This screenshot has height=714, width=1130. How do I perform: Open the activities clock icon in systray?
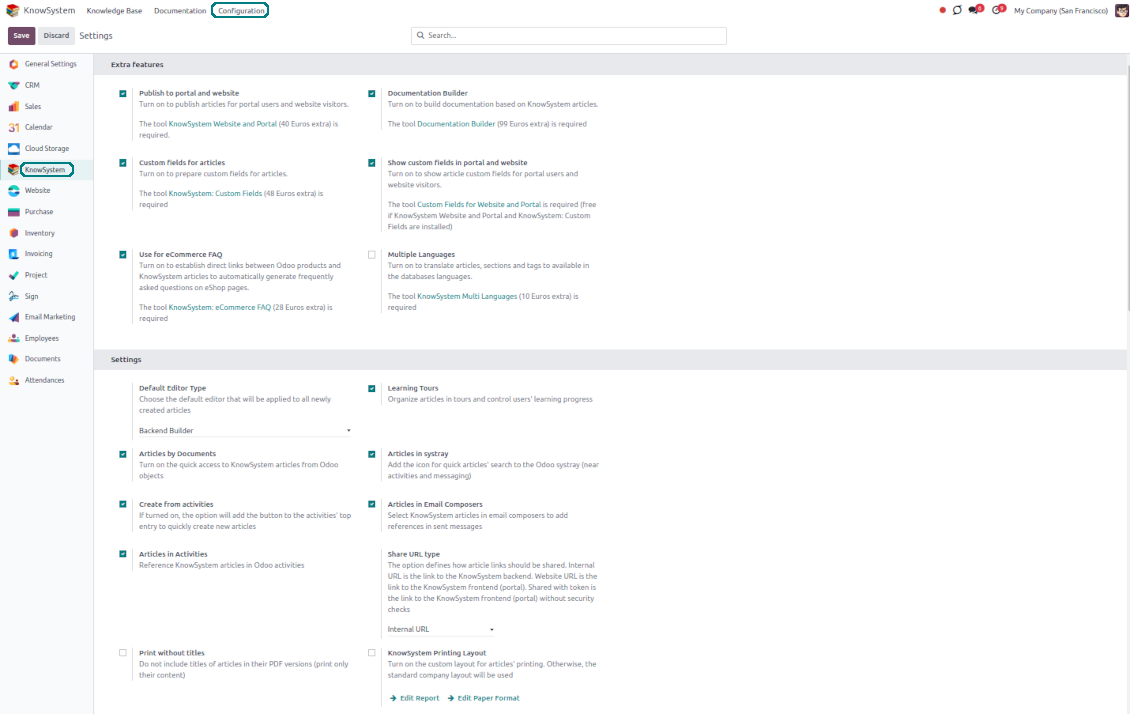[997, 10]
